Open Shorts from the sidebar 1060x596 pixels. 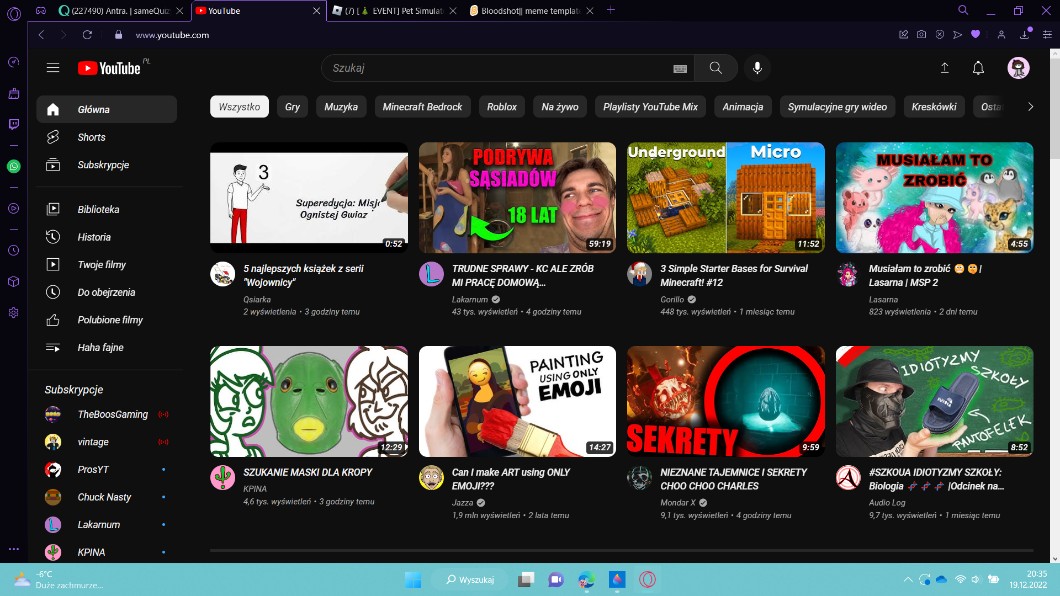(x=91, y=137)
